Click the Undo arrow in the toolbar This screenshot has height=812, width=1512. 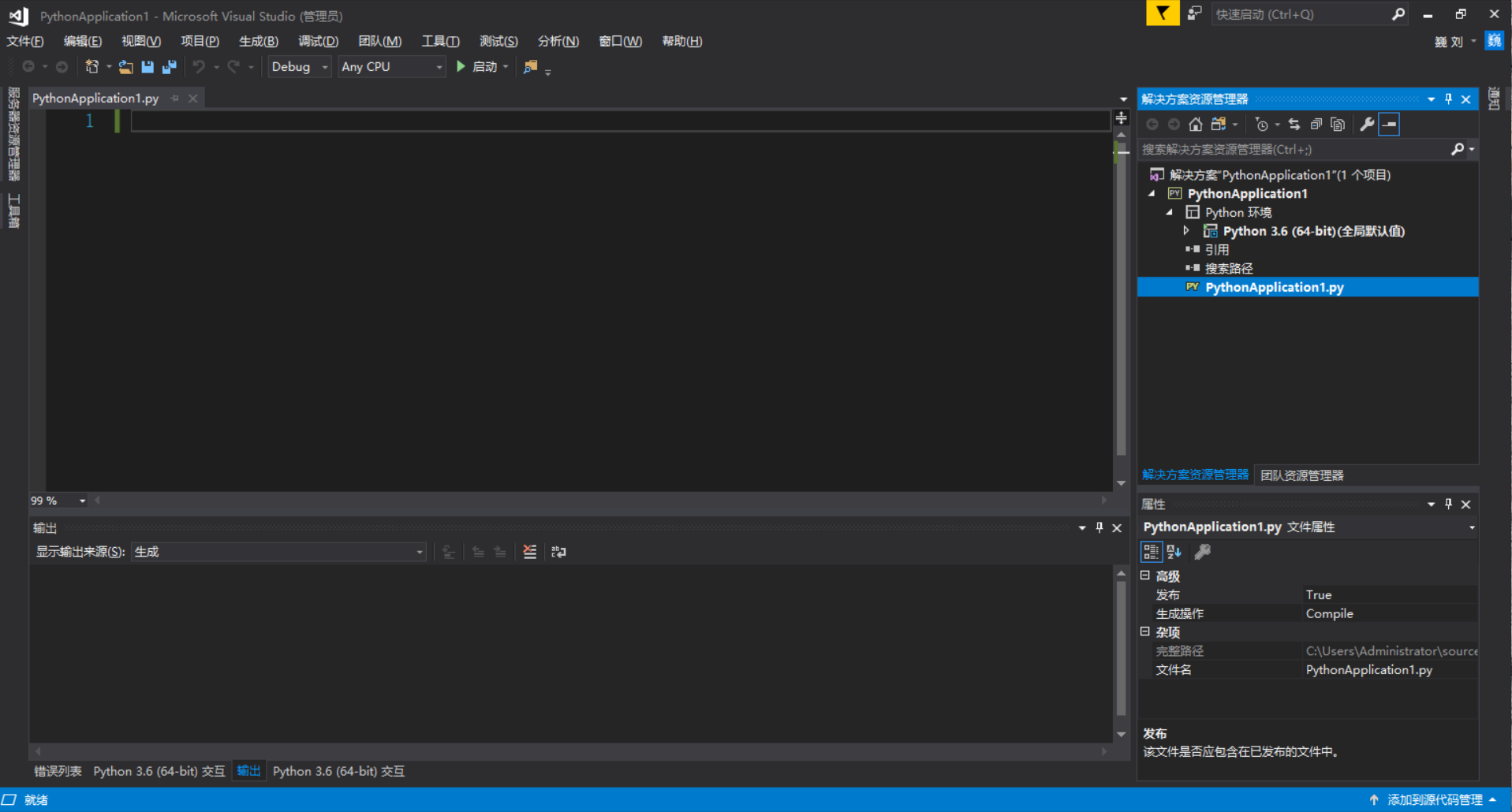[199, 67]
